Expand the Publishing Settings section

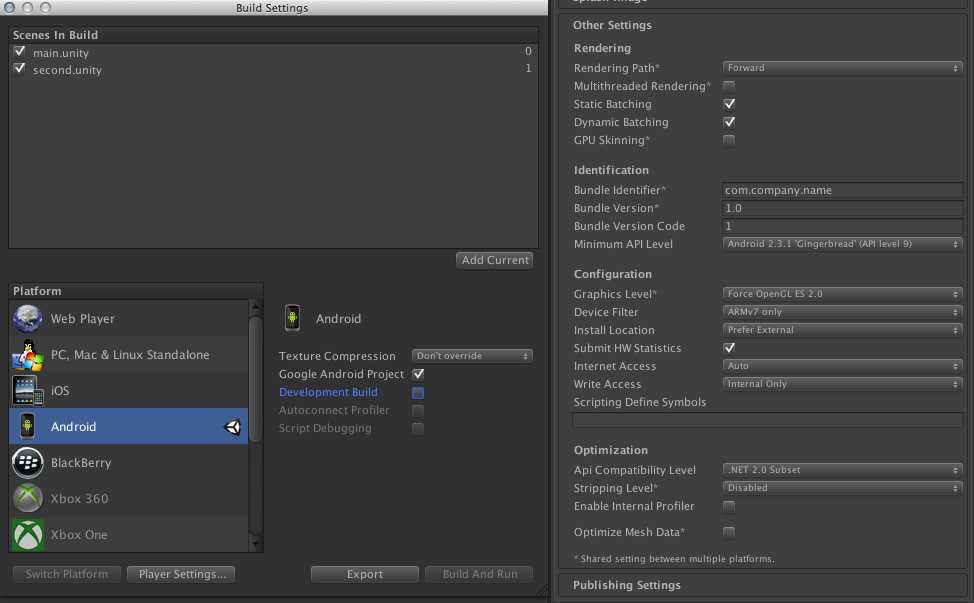click(763, 585)
